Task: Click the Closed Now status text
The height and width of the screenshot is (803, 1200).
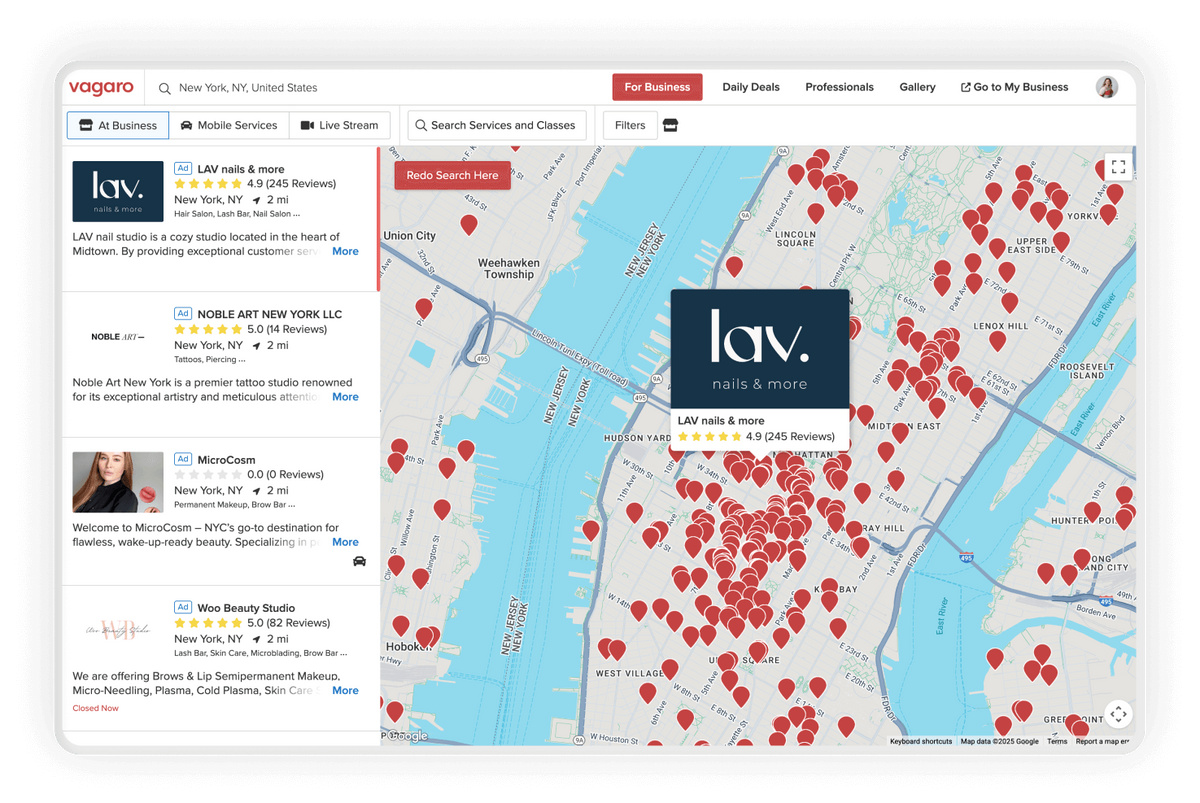Action: (96, 708)
